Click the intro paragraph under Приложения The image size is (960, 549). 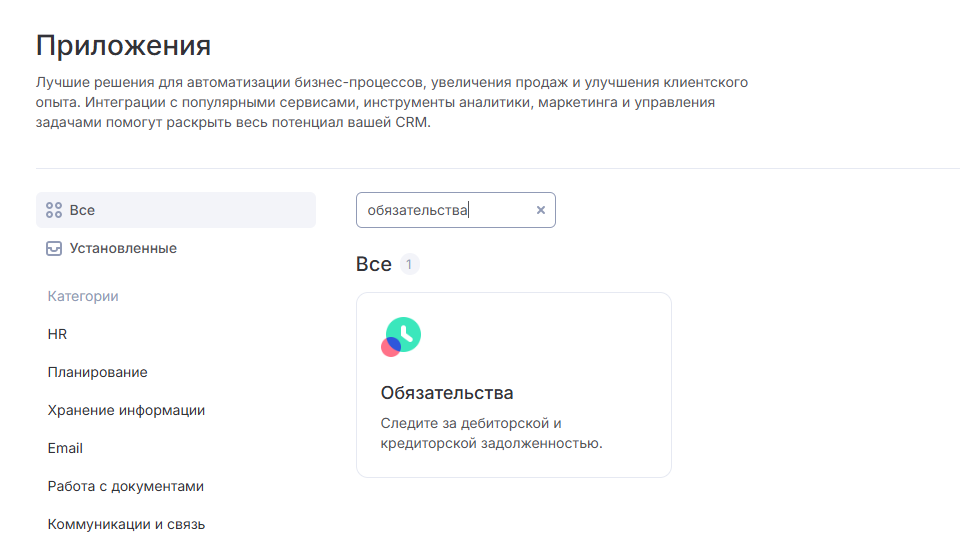(391, 103)
